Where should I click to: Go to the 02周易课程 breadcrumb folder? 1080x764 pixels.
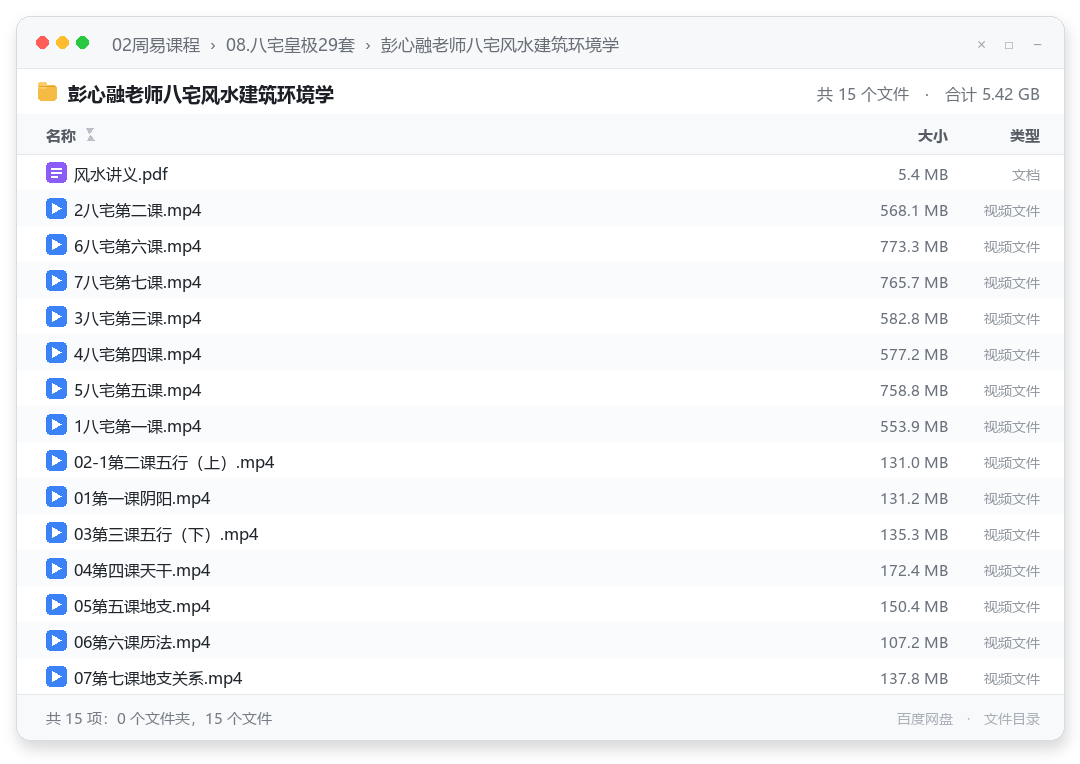pos(156,45)
